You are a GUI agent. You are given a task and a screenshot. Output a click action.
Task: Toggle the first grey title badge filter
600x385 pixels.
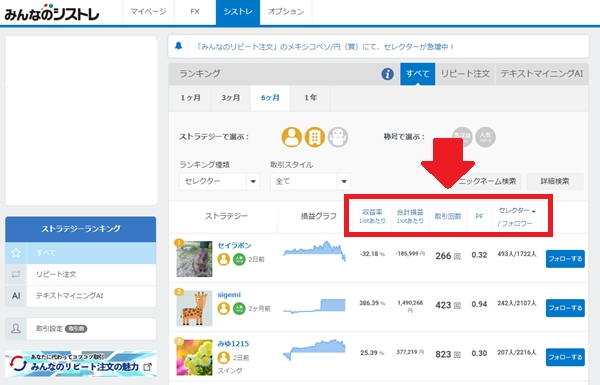tap(462, 137)
